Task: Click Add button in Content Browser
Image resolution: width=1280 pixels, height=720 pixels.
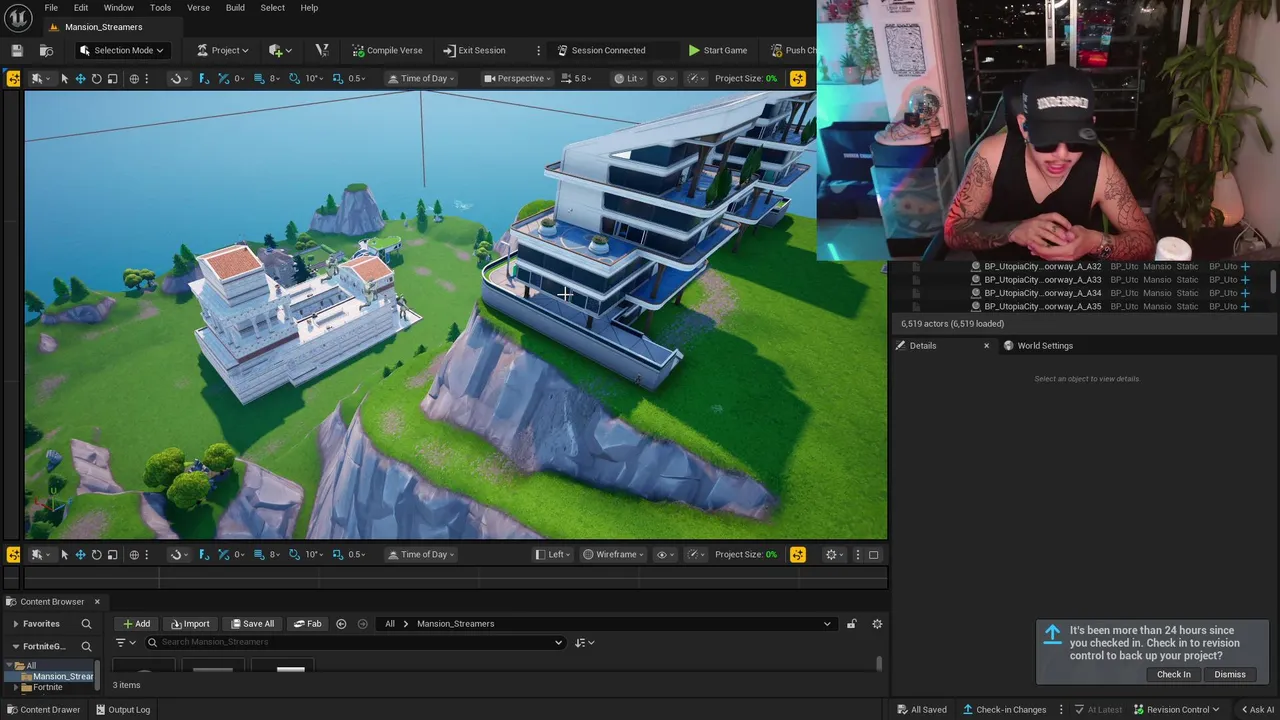Action: coord(136,624)
